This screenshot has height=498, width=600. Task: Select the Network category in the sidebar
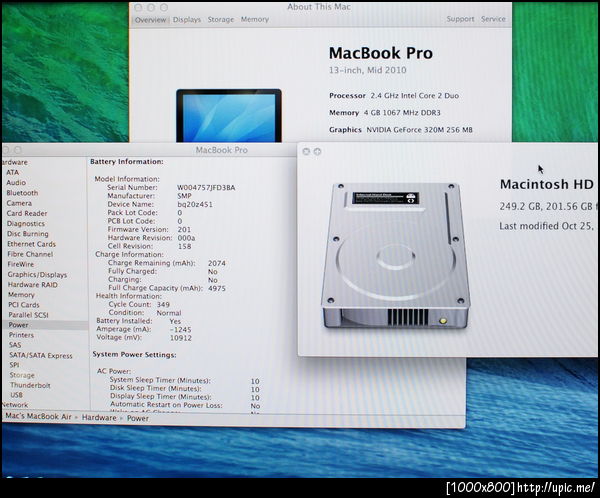pyautogui.click(x=15, y=405)
